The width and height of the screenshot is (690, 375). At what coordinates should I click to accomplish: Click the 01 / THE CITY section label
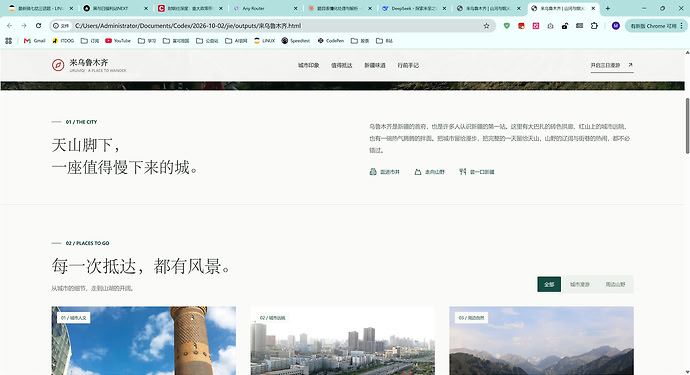pos(81,122)
